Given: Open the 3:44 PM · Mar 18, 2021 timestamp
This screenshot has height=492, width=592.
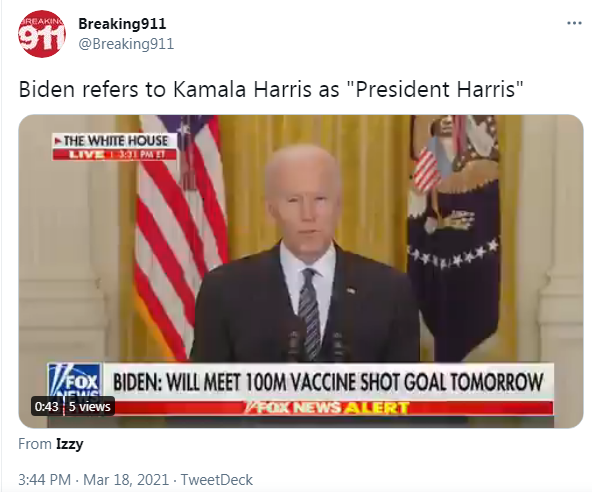Looking at the screenshot, I should (93, 480).
